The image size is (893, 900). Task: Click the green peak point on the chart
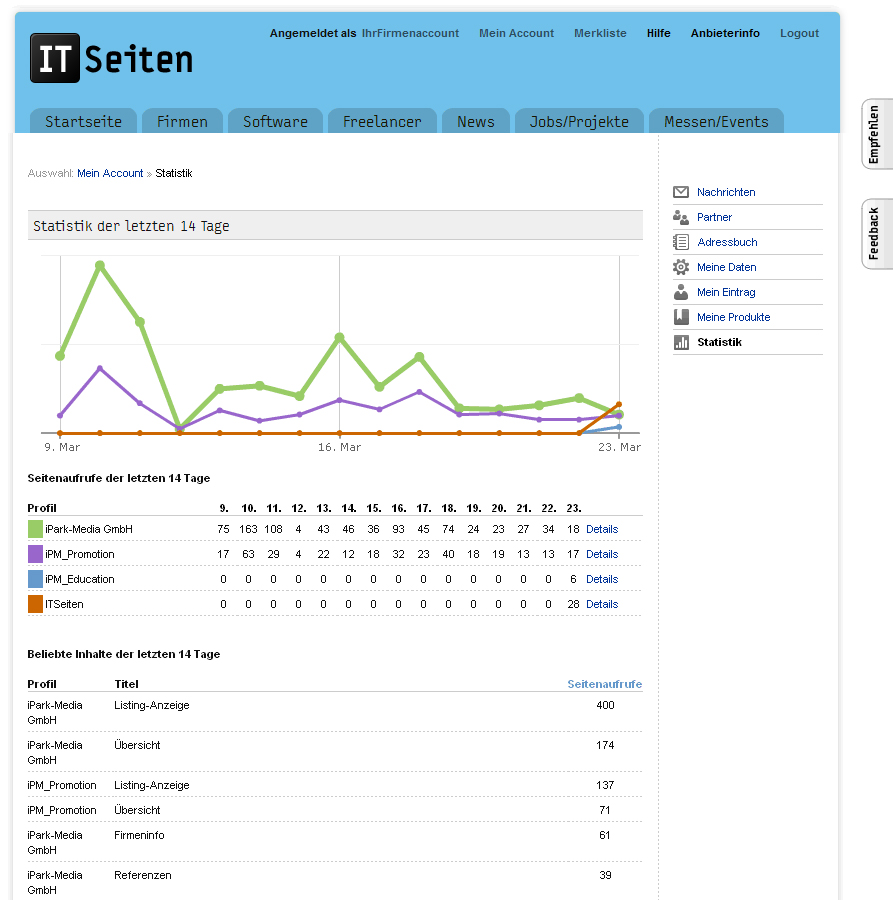pos(100,265)
